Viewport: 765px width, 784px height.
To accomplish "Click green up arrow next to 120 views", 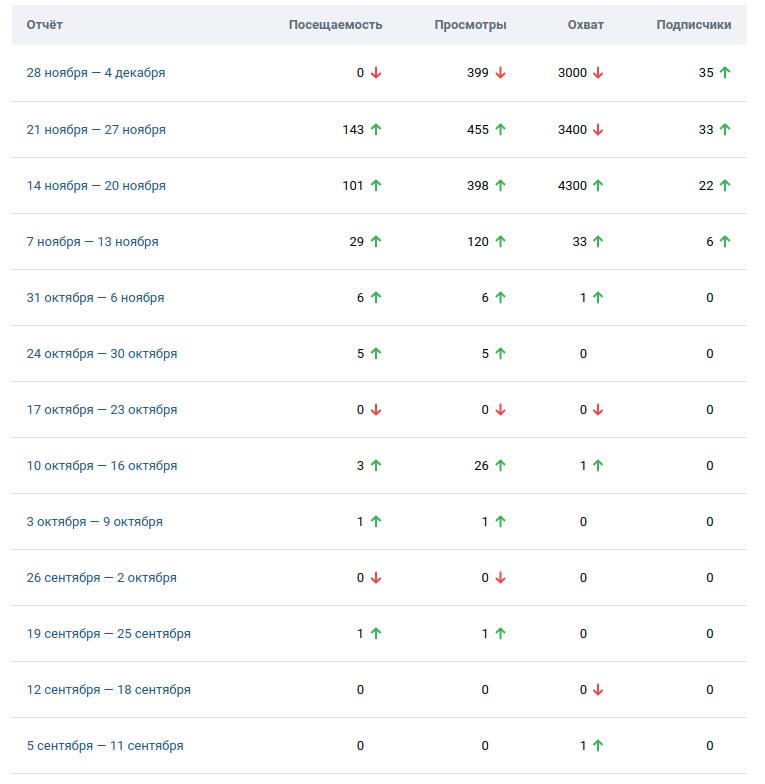I will coord(500,241).
